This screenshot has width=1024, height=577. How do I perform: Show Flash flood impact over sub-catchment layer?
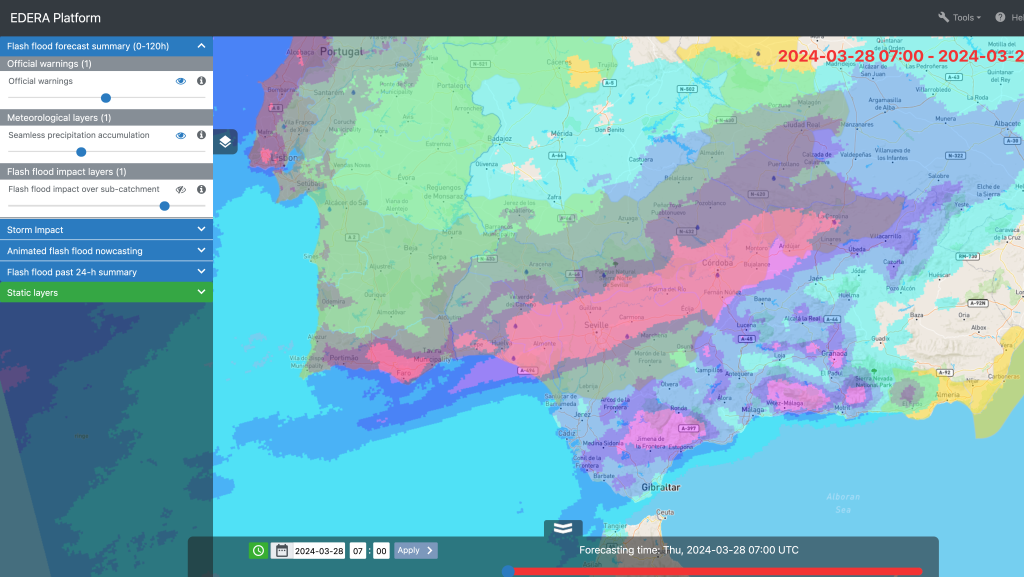point(181,189)
